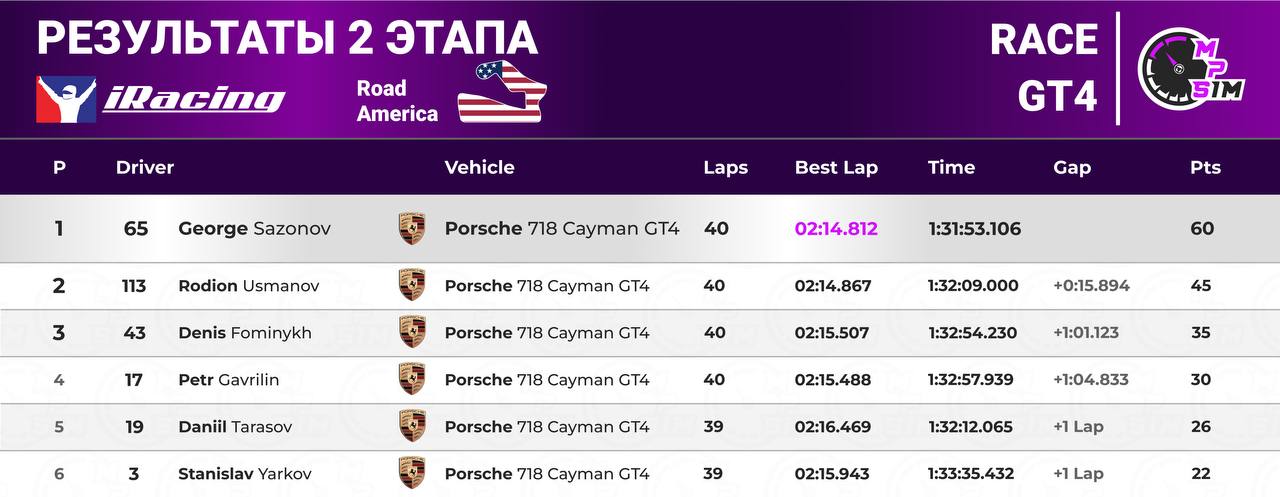Viewport: 1280px width, 497px height.
Task: Click the Road America track map icon
Action: coord(503,92)
